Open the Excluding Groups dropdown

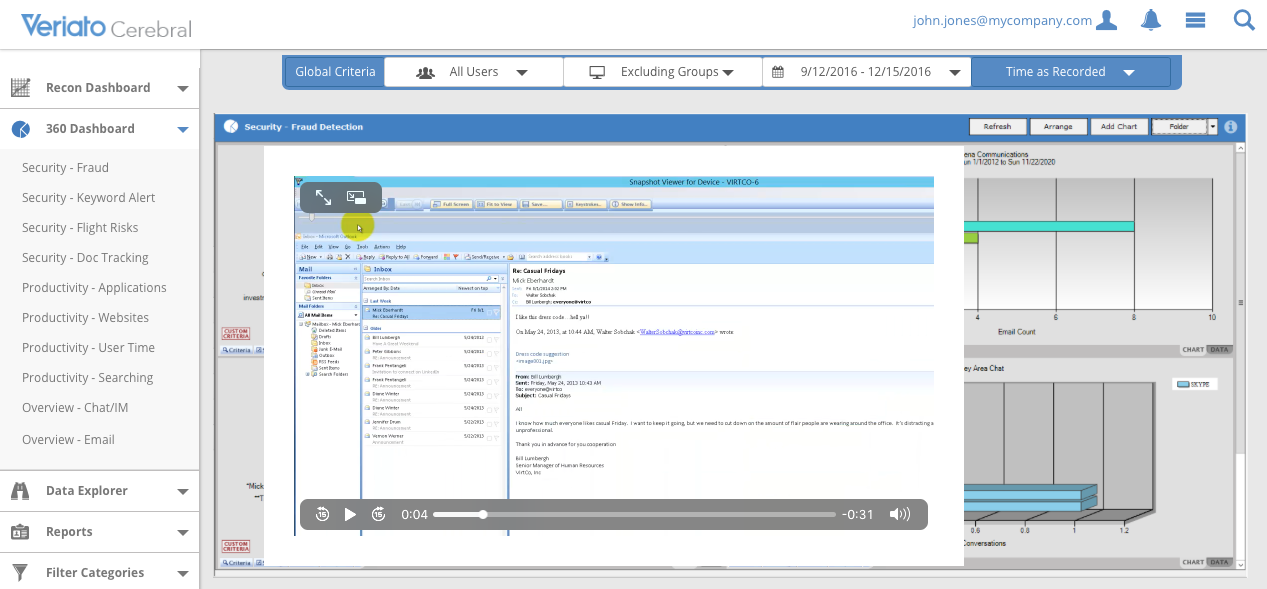click(x=663, y=72)
